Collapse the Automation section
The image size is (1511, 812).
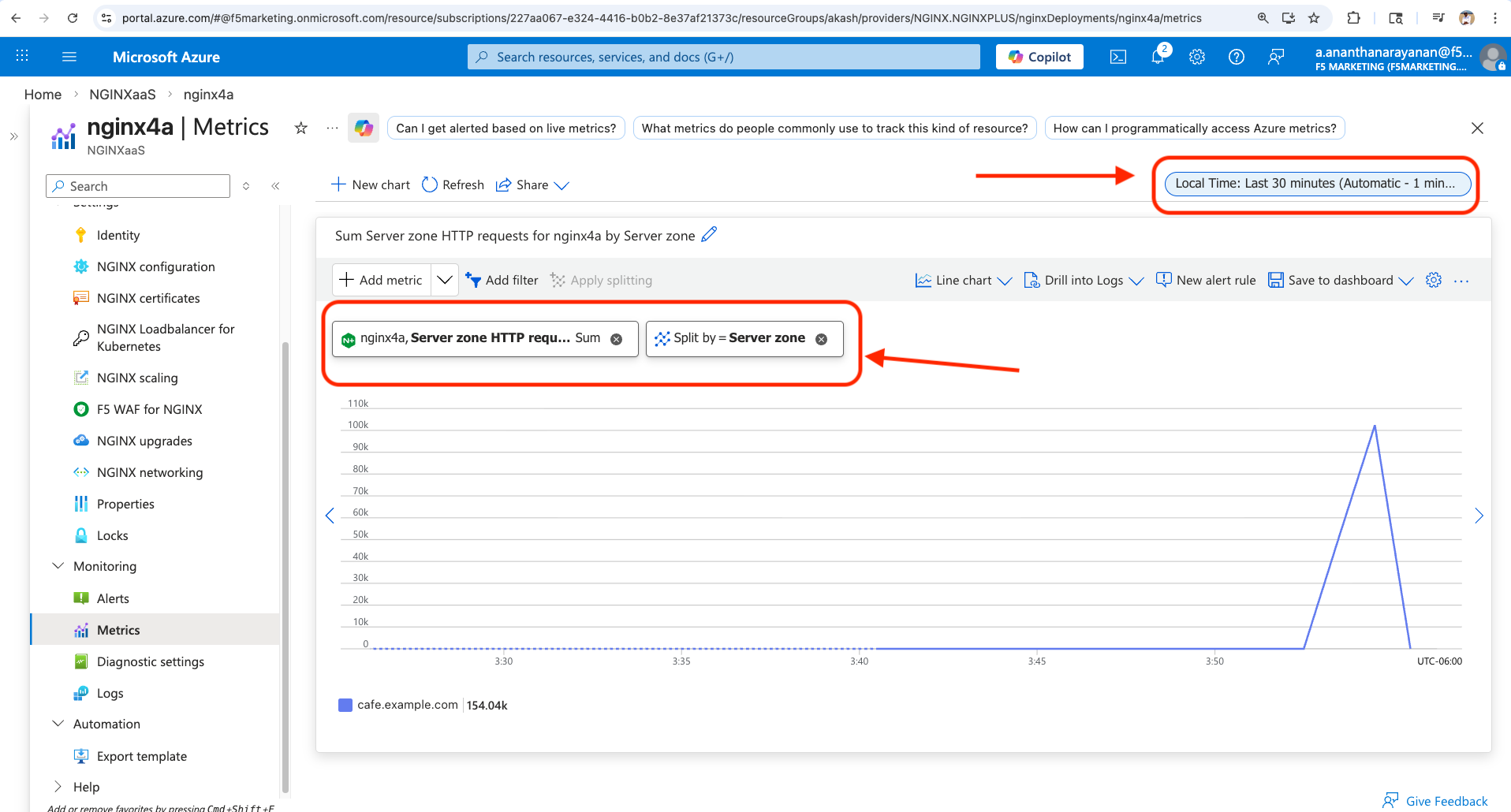pos(58,724)
